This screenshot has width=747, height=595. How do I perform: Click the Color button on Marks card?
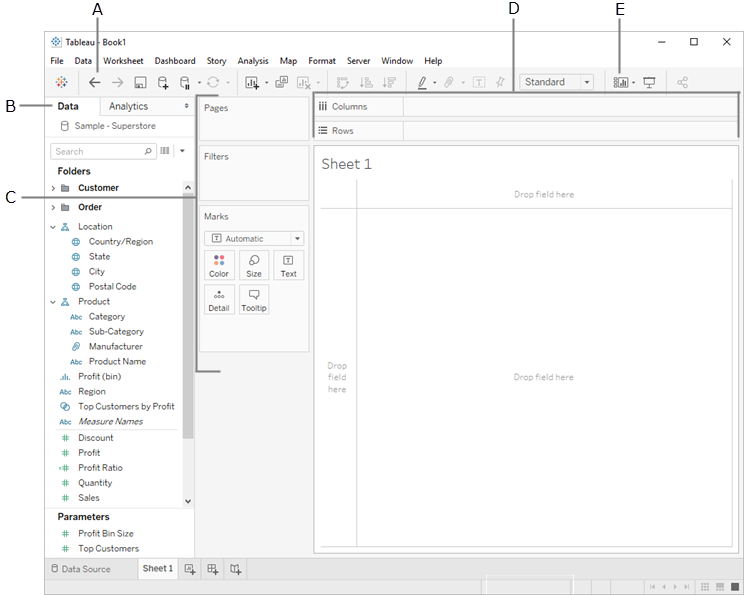[219, 265]
